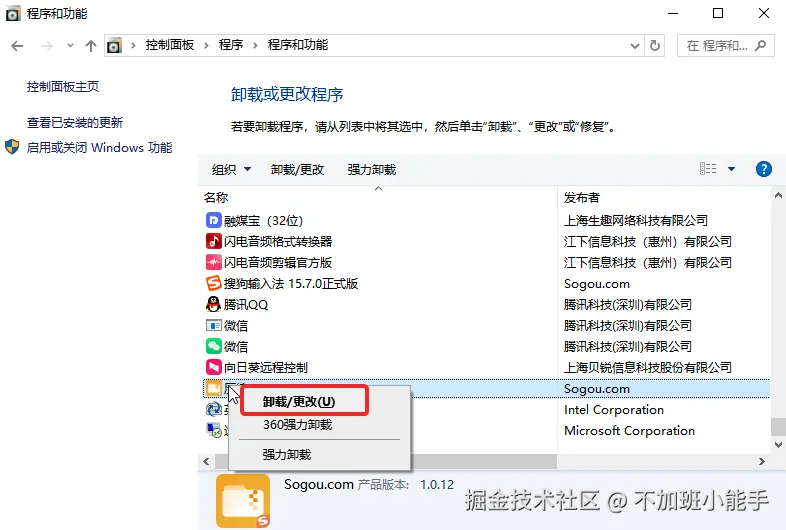Open the blue help icon
This screenshot has width=786, height=530.
(763, 169)
